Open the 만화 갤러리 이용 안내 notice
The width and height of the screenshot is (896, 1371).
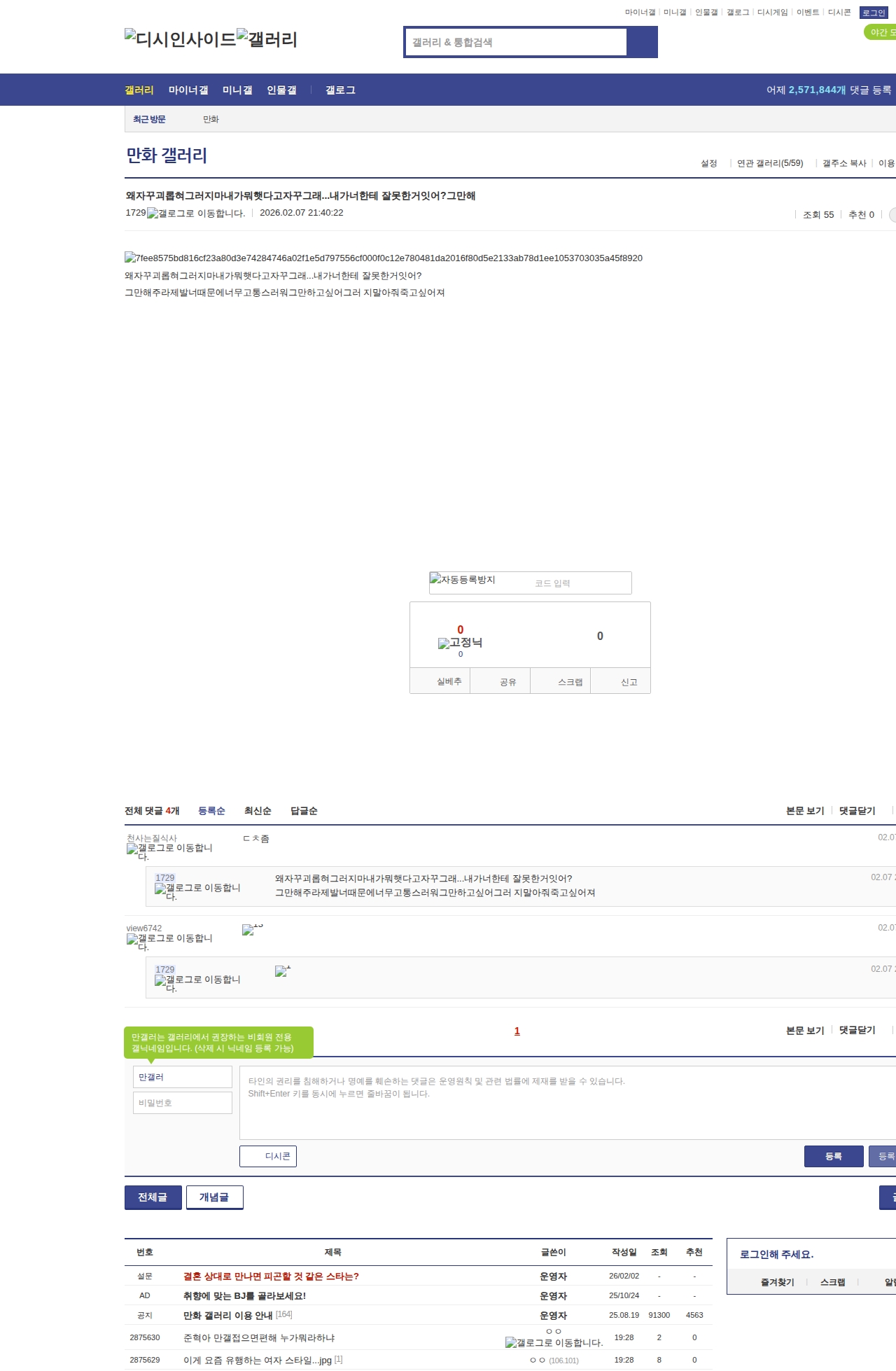[x=227, y=1316]
